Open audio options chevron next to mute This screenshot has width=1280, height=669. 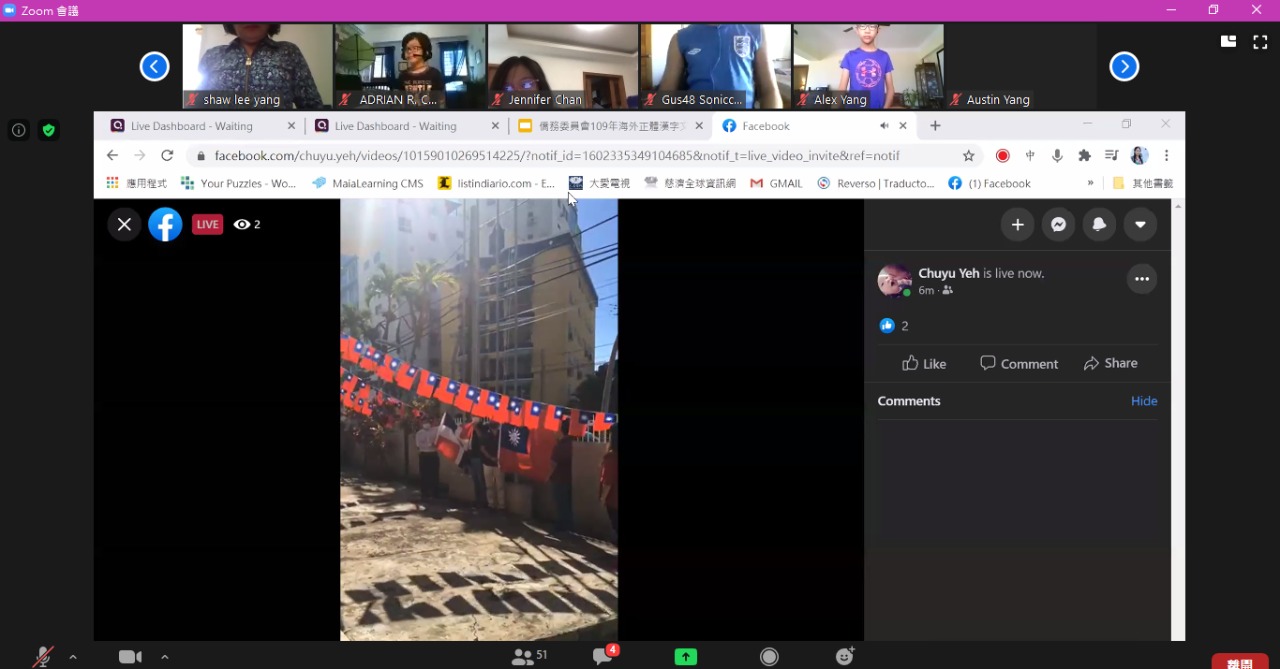tap(71, 657)
